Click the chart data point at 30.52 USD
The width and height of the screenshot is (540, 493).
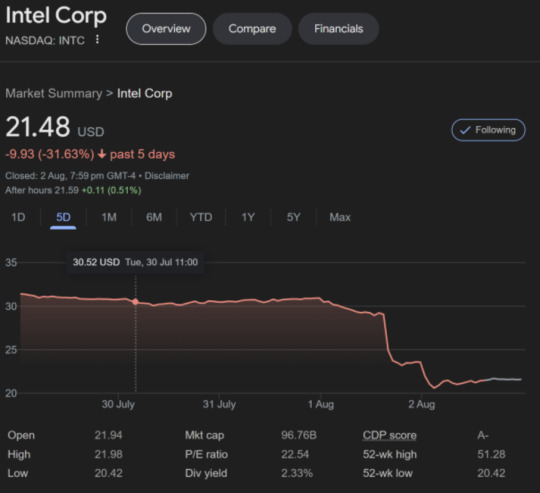tap(135, 302)
